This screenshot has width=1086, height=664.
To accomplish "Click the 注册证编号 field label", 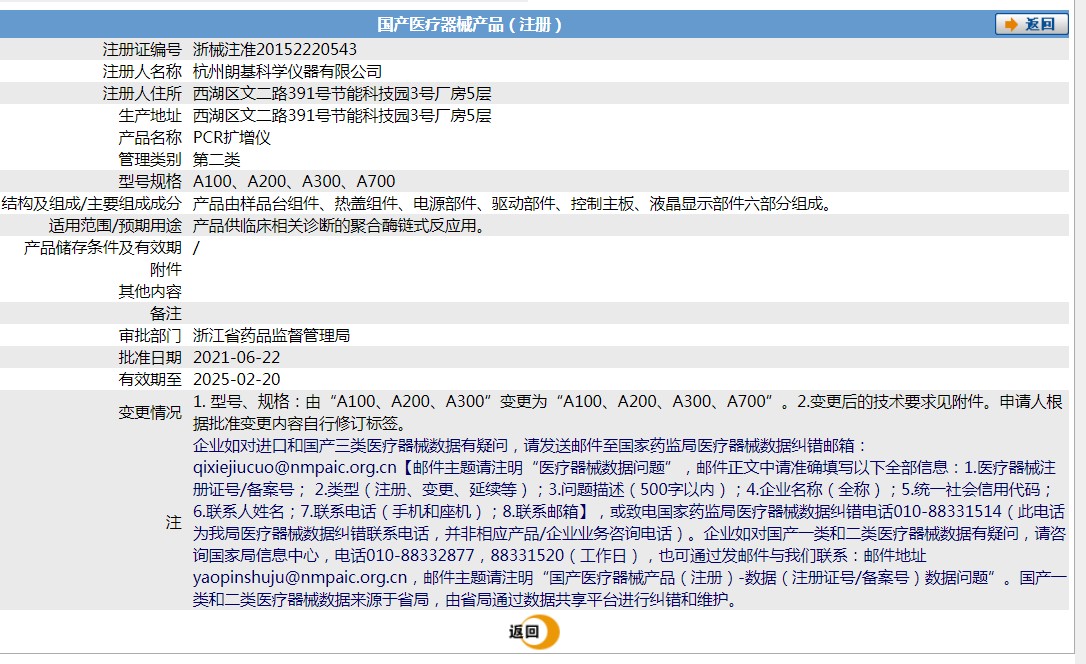I will click(x=142, y=49).
